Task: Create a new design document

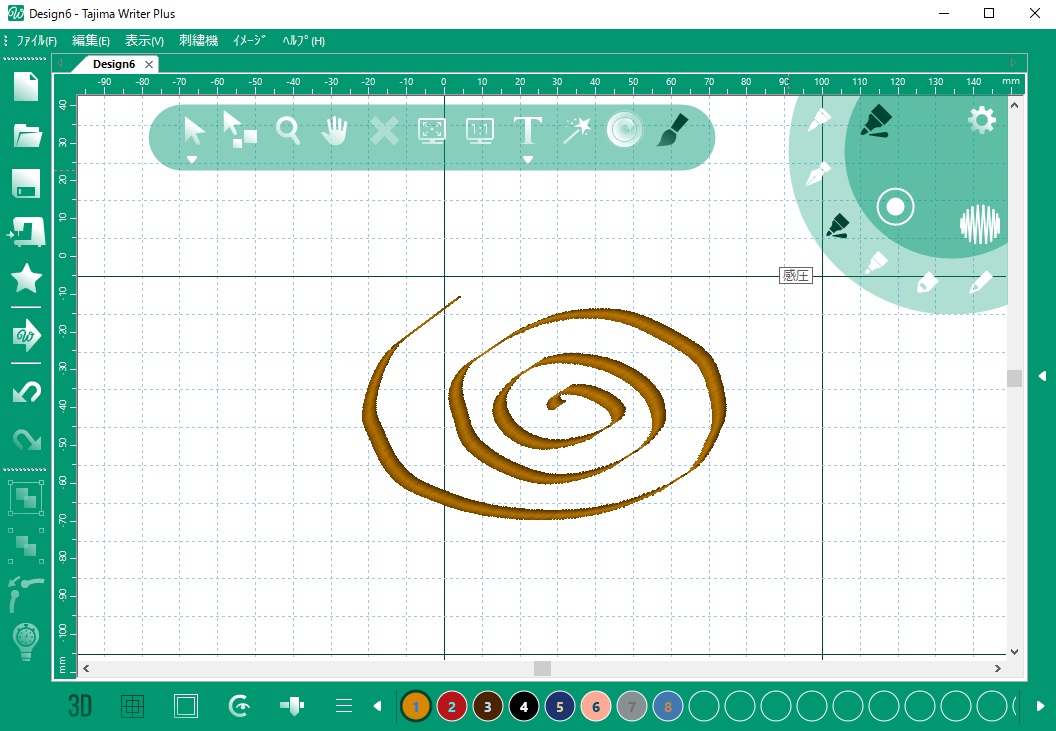Action: (26, 87)
